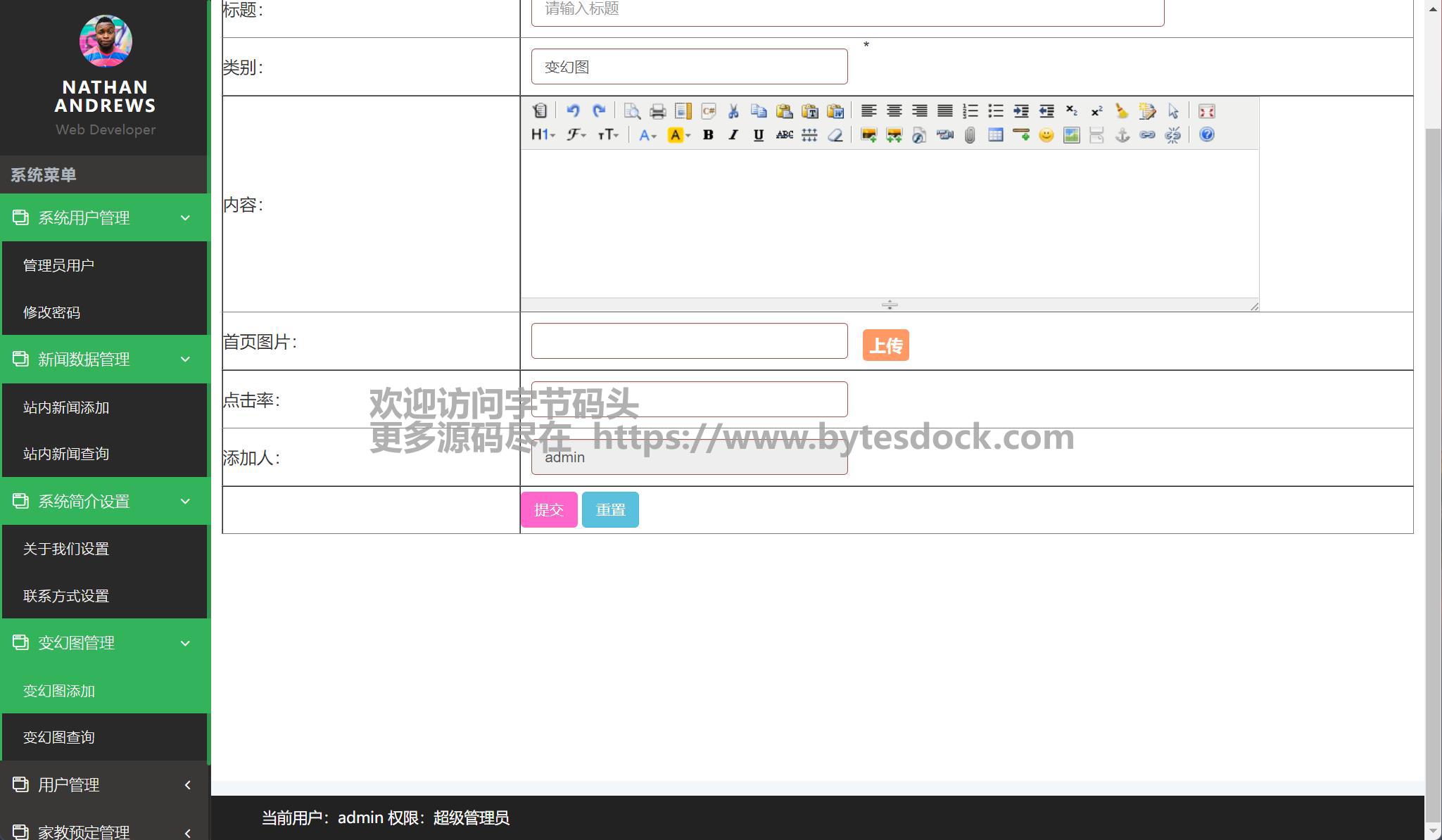Open 站内新闻查询 menu item
The height and width of the screenshot is (840, 1442).
(66, 454)
